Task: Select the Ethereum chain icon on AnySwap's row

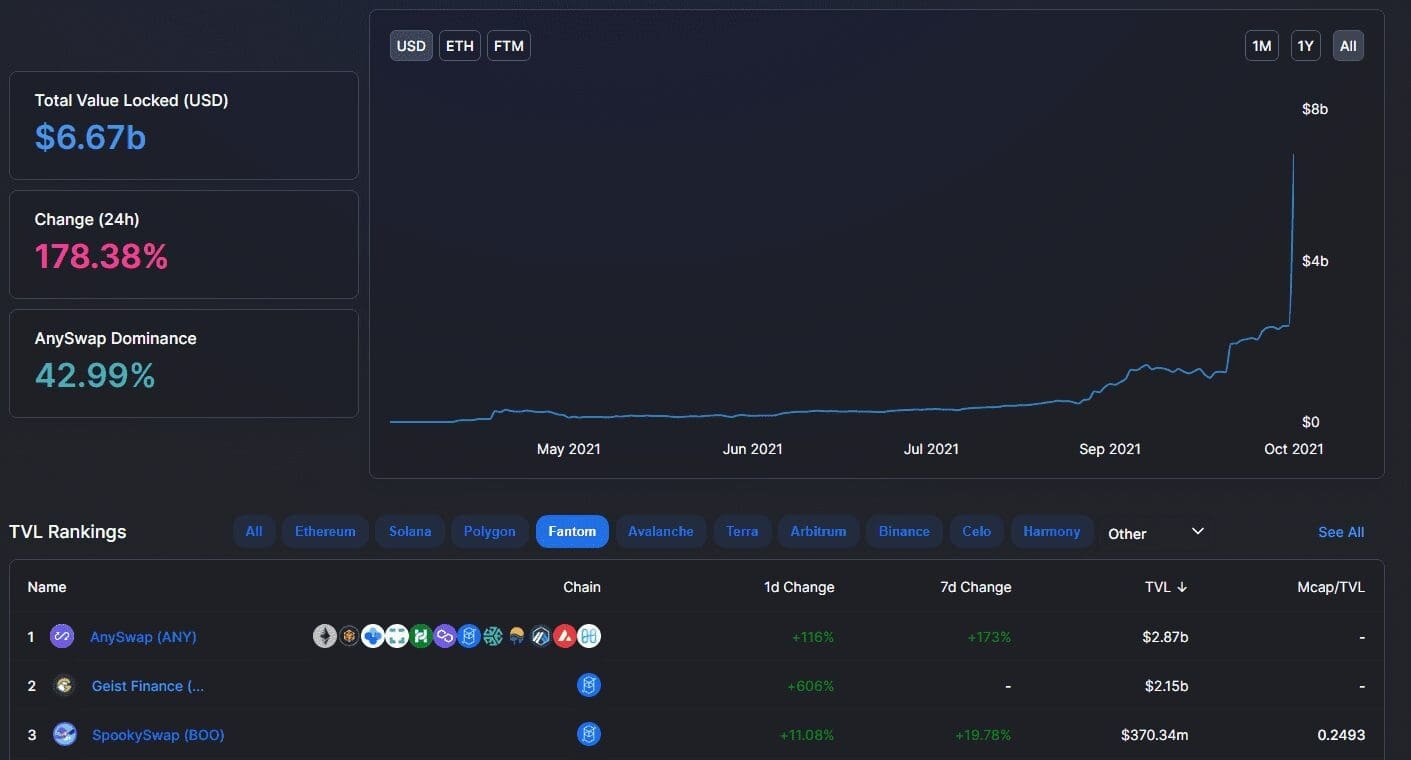Action: pyautogui.click(x=325, y=636)
